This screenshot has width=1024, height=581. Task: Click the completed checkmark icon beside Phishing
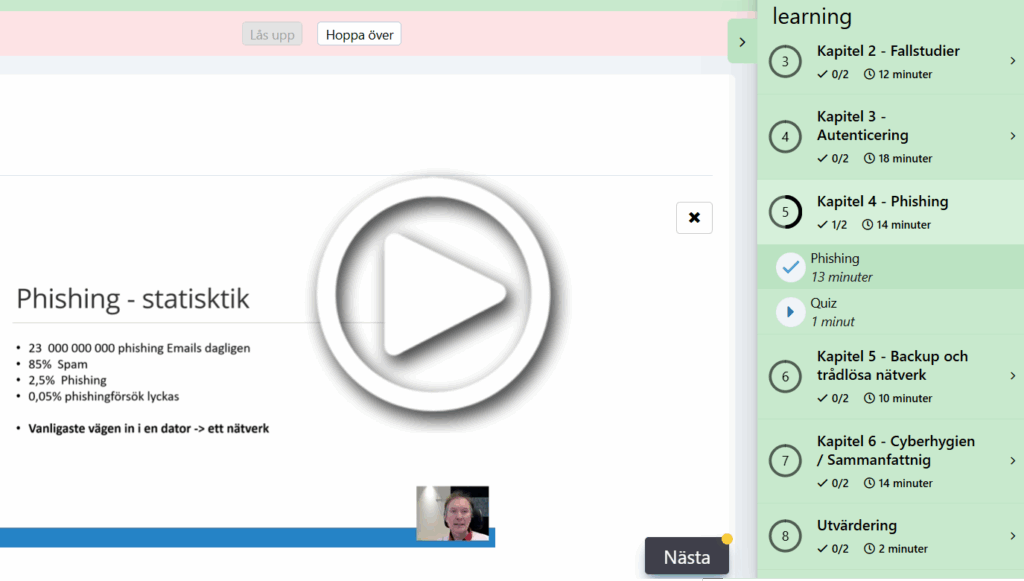(x=791, y=267)
